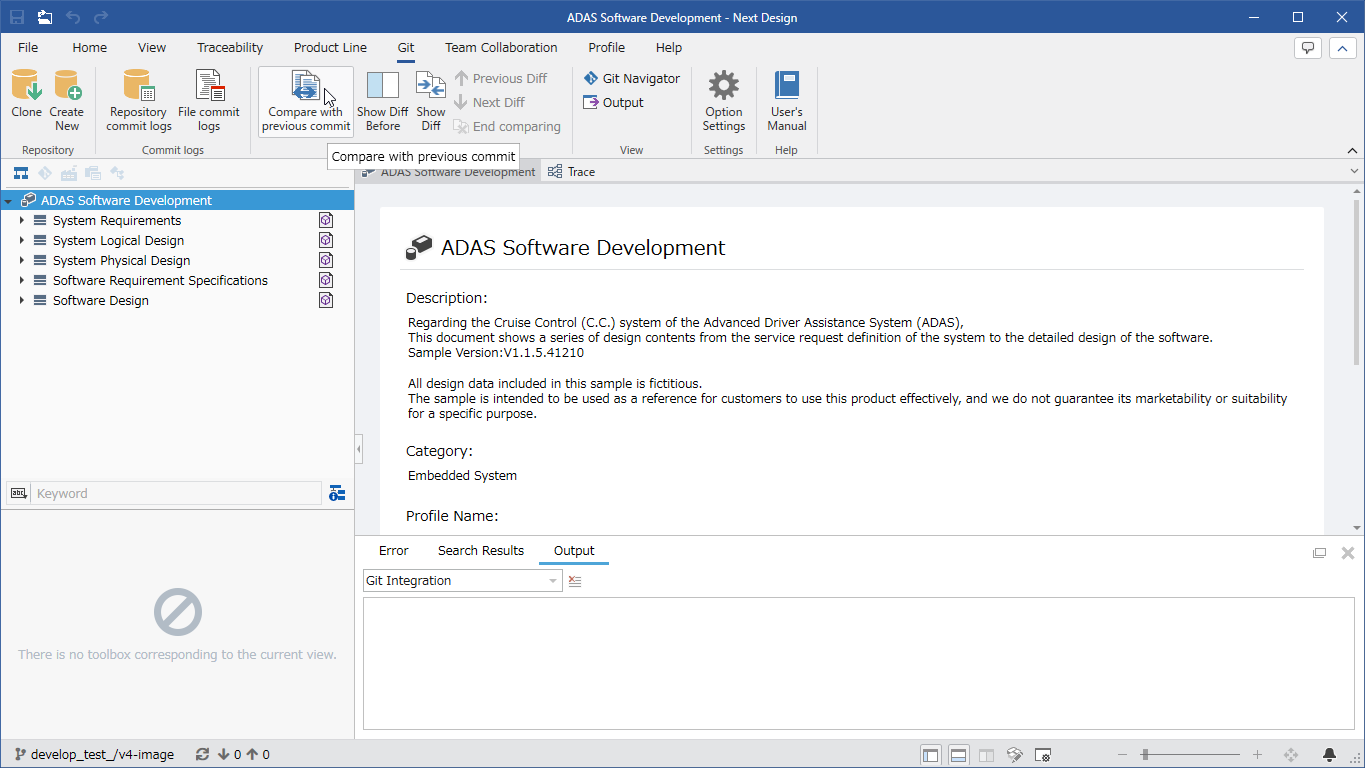Click Compare with previous commit button

tap(306, 100)
